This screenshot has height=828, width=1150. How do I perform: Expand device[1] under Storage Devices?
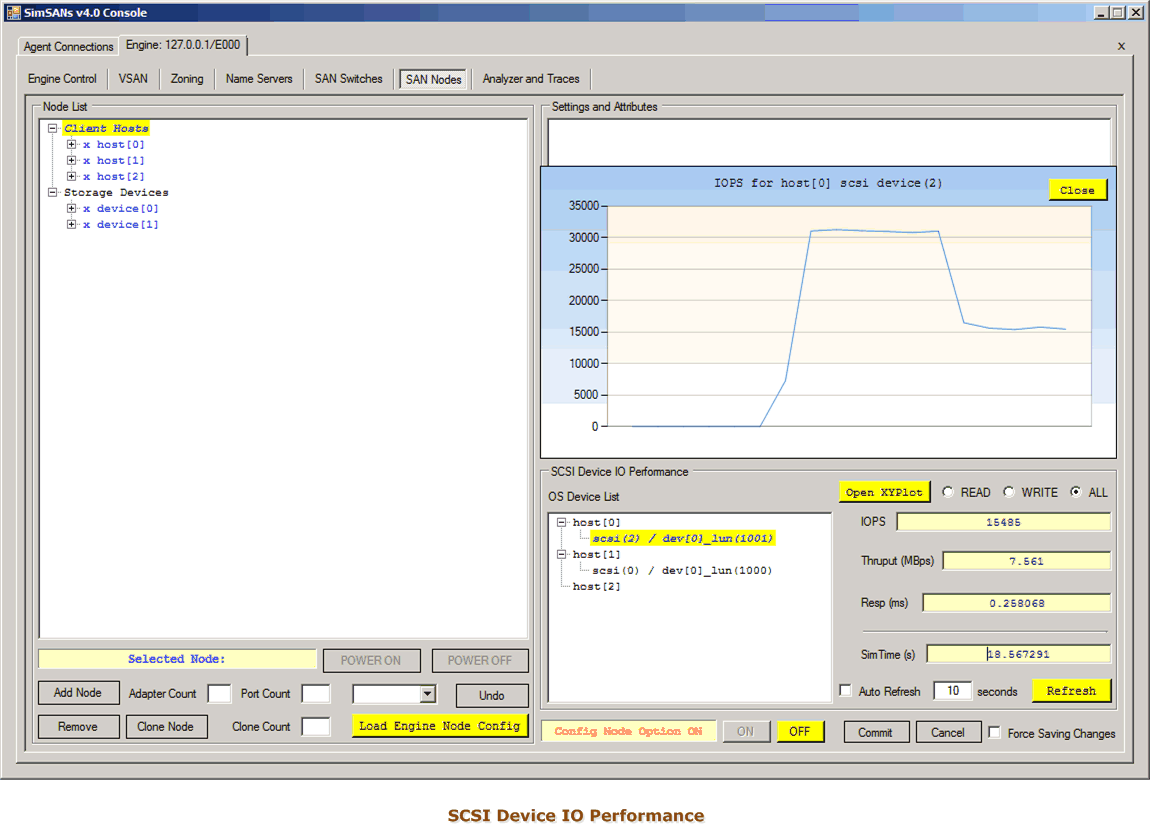tap(72, 225)
